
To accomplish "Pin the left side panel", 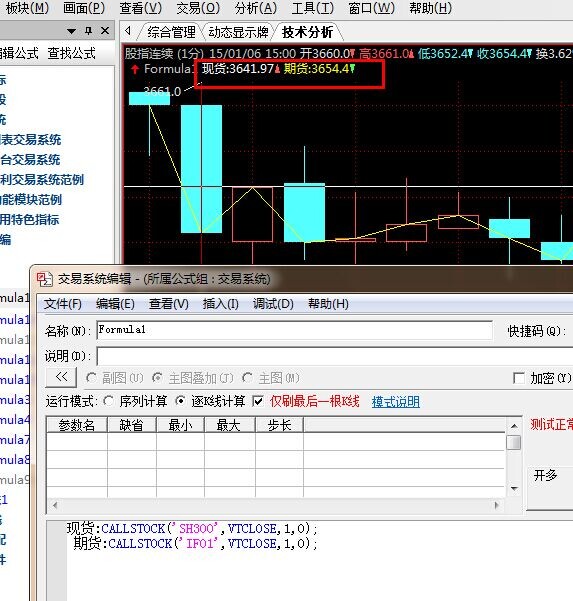I will tap(89, 31).
